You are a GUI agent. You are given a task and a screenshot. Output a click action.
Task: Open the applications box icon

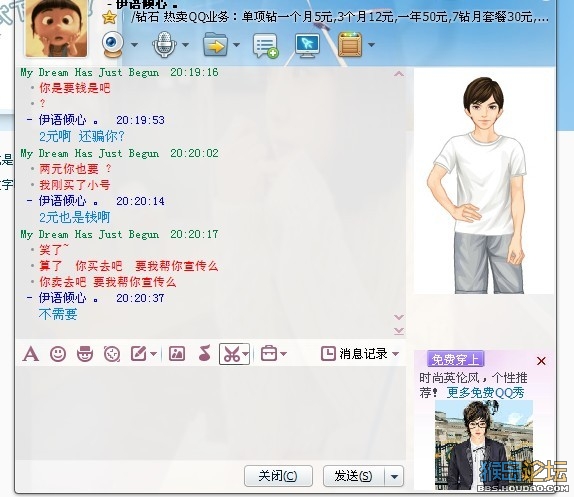click(350, 45)
